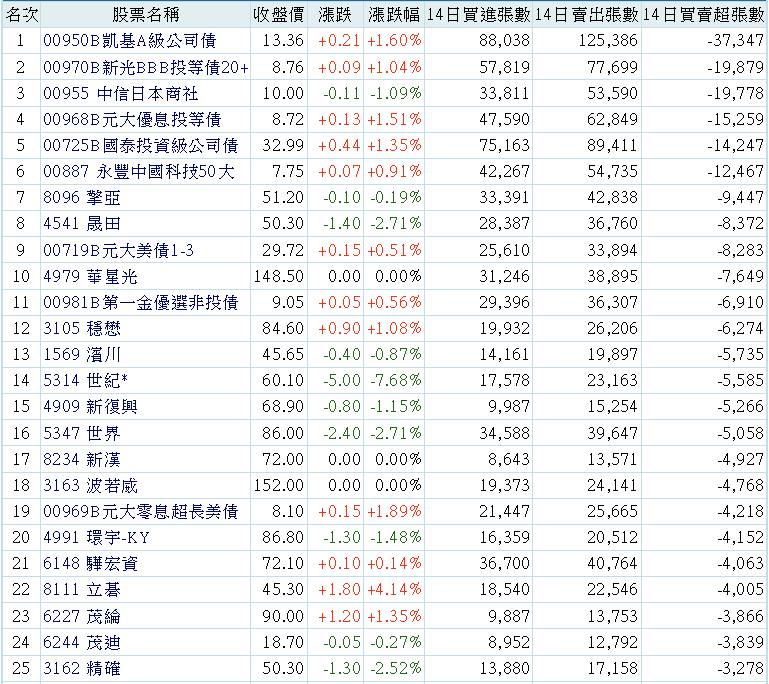
Task: Select sell volume 125,386
Action: [608, 41]
